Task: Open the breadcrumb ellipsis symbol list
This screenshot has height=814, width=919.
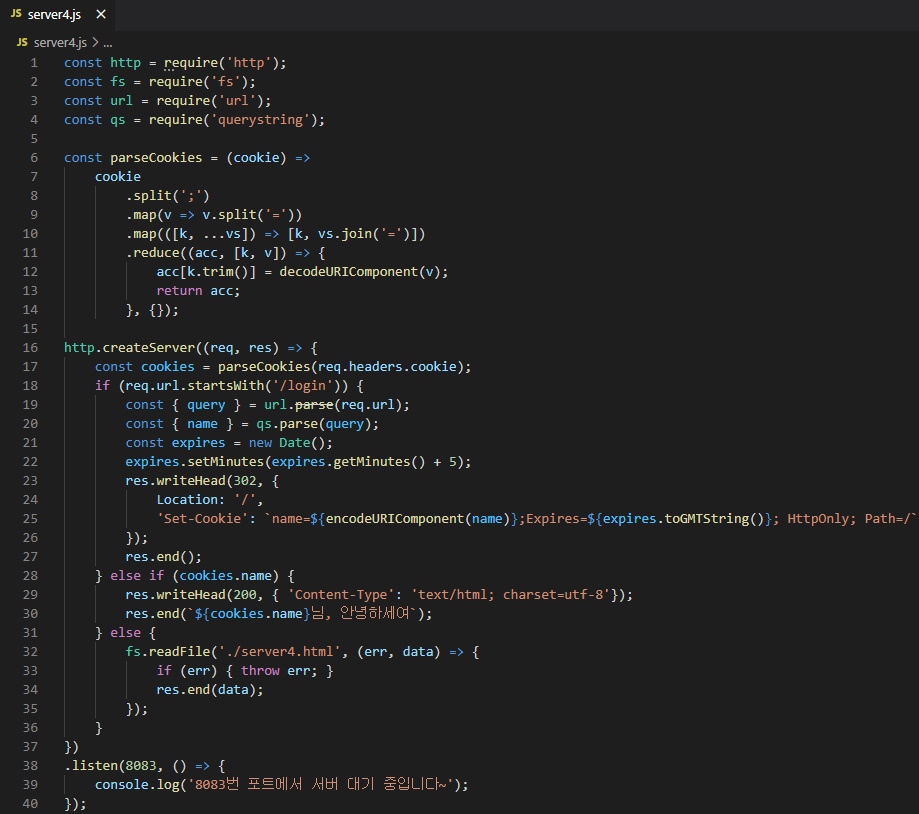Action: pos(108,43)
